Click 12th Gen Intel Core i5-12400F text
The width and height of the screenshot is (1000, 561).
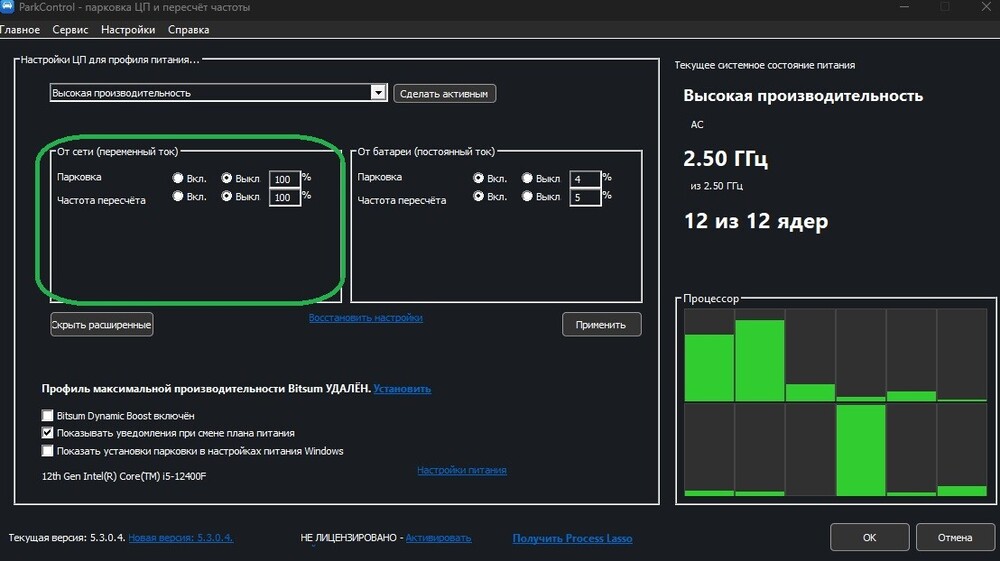pos(124,476)
